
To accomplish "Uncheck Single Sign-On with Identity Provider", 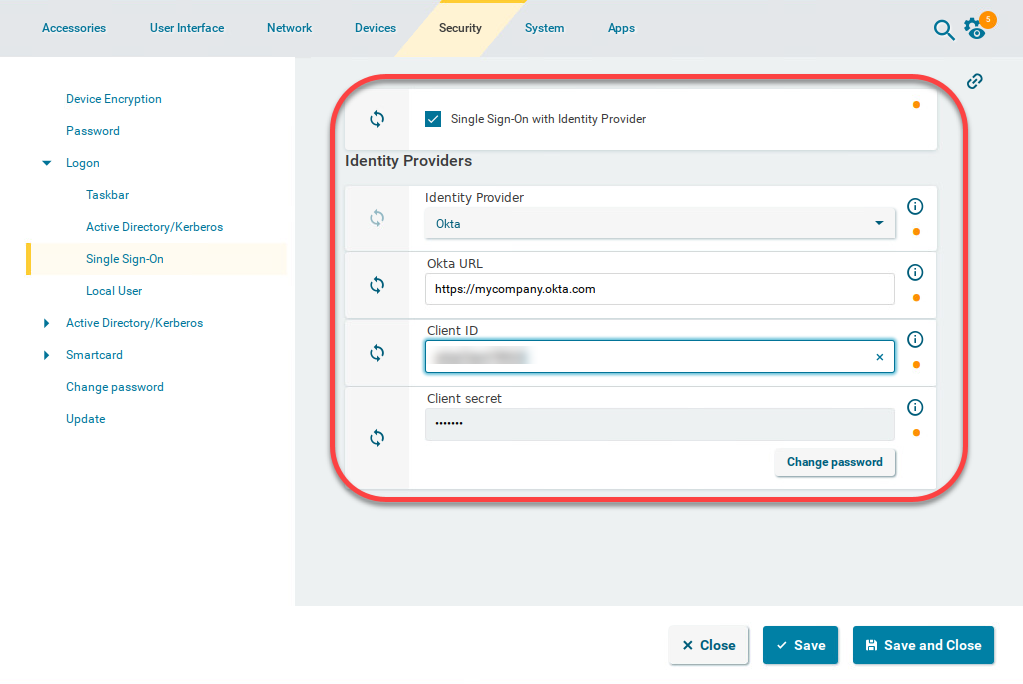I will tap(432, 118).
